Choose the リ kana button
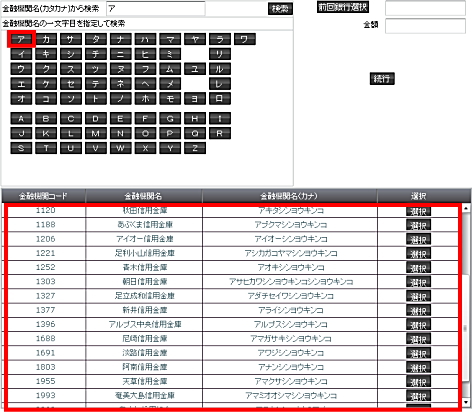This screenshot has height=413, width=474. pyautogui.click(x=220, y=54)
